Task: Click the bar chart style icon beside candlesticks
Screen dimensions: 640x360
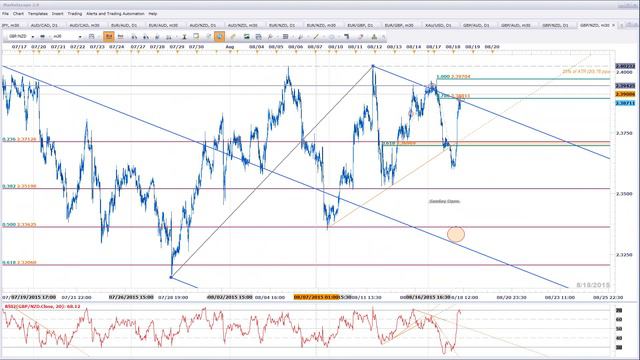Action: tap(120, 37)
